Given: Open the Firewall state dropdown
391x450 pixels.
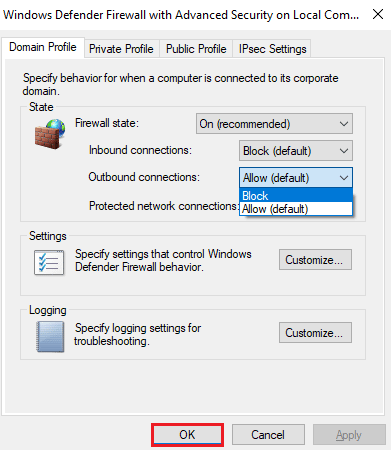Looking at the screenshot, I should [274, 124].
